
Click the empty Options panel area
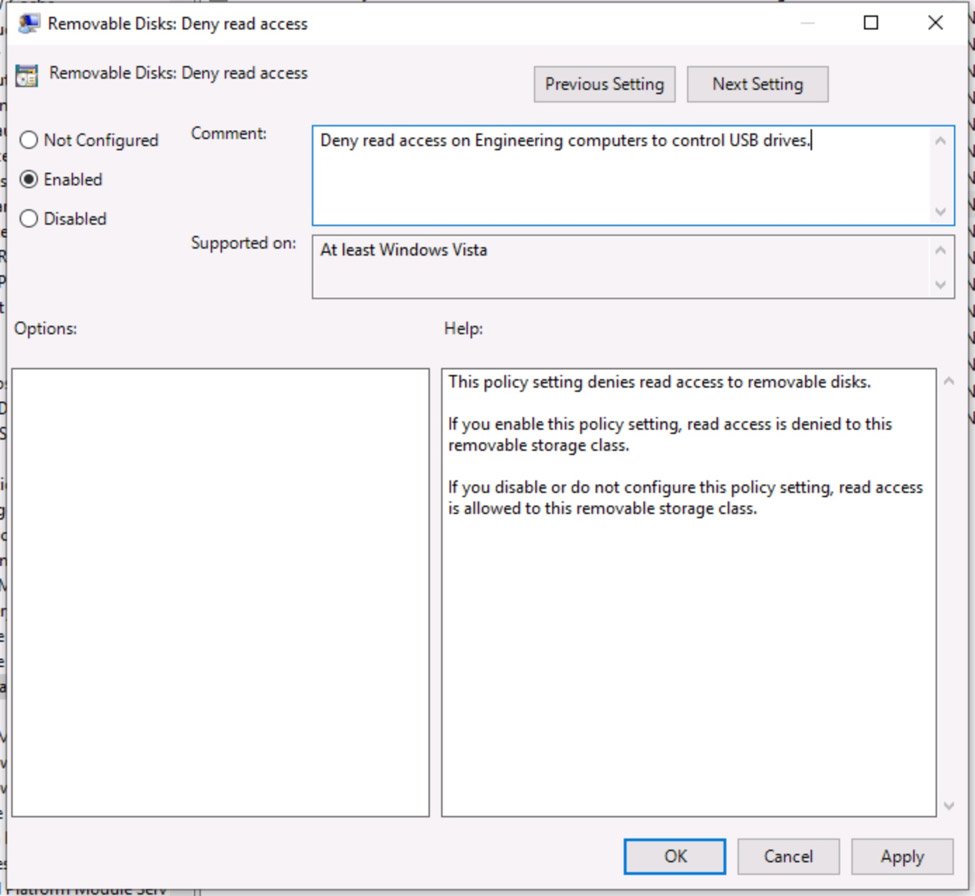coord(220,590)
